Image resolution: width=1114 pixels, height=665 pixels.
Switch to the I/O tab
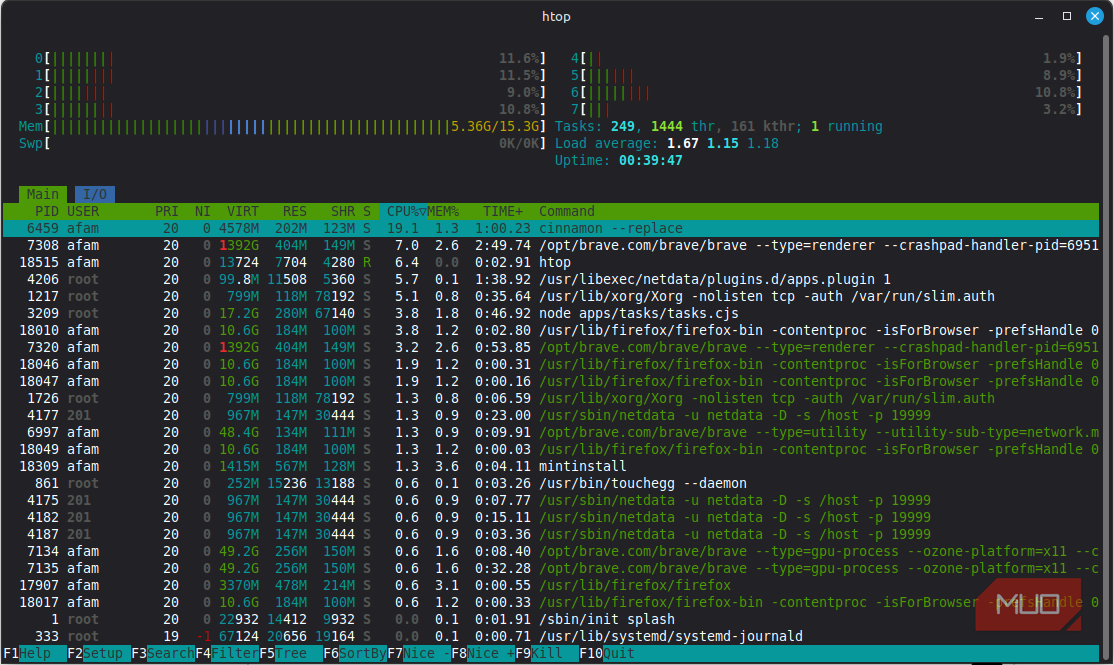click(x=94, y=194)
